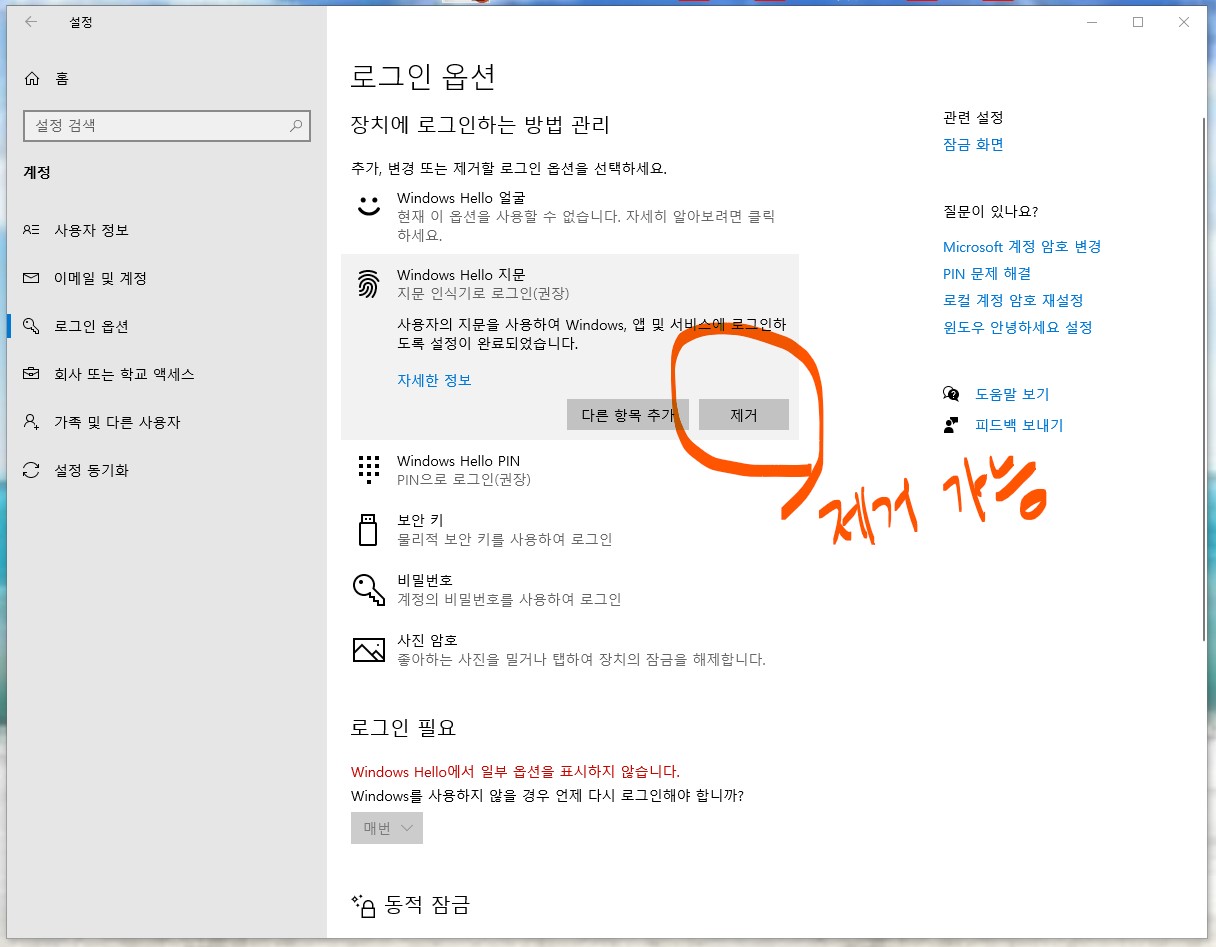Image resolution: width=1216 pixels, height=947 pixels.
Task: Click the Windows Hello 얼굴 smiley icon
Action: (369, 206)
